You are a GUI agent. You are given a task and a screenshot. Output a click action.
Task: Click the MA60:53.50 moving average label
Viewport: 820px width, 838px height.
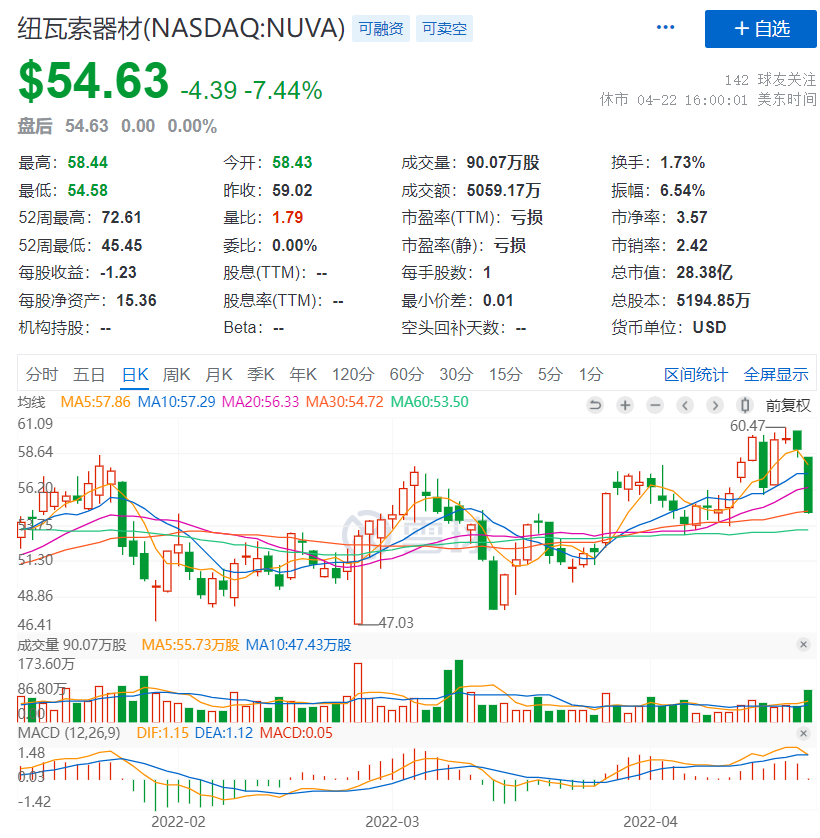coord(430,402)
